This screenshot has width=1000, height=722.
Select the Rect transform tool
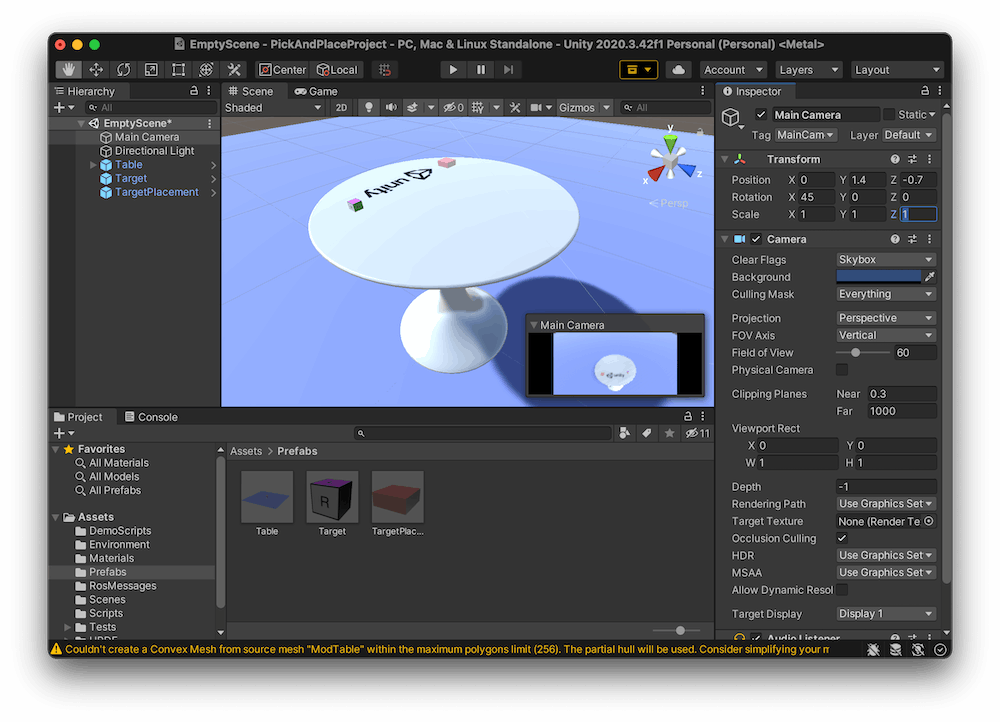pyautogui.click(x=179, y=70)
